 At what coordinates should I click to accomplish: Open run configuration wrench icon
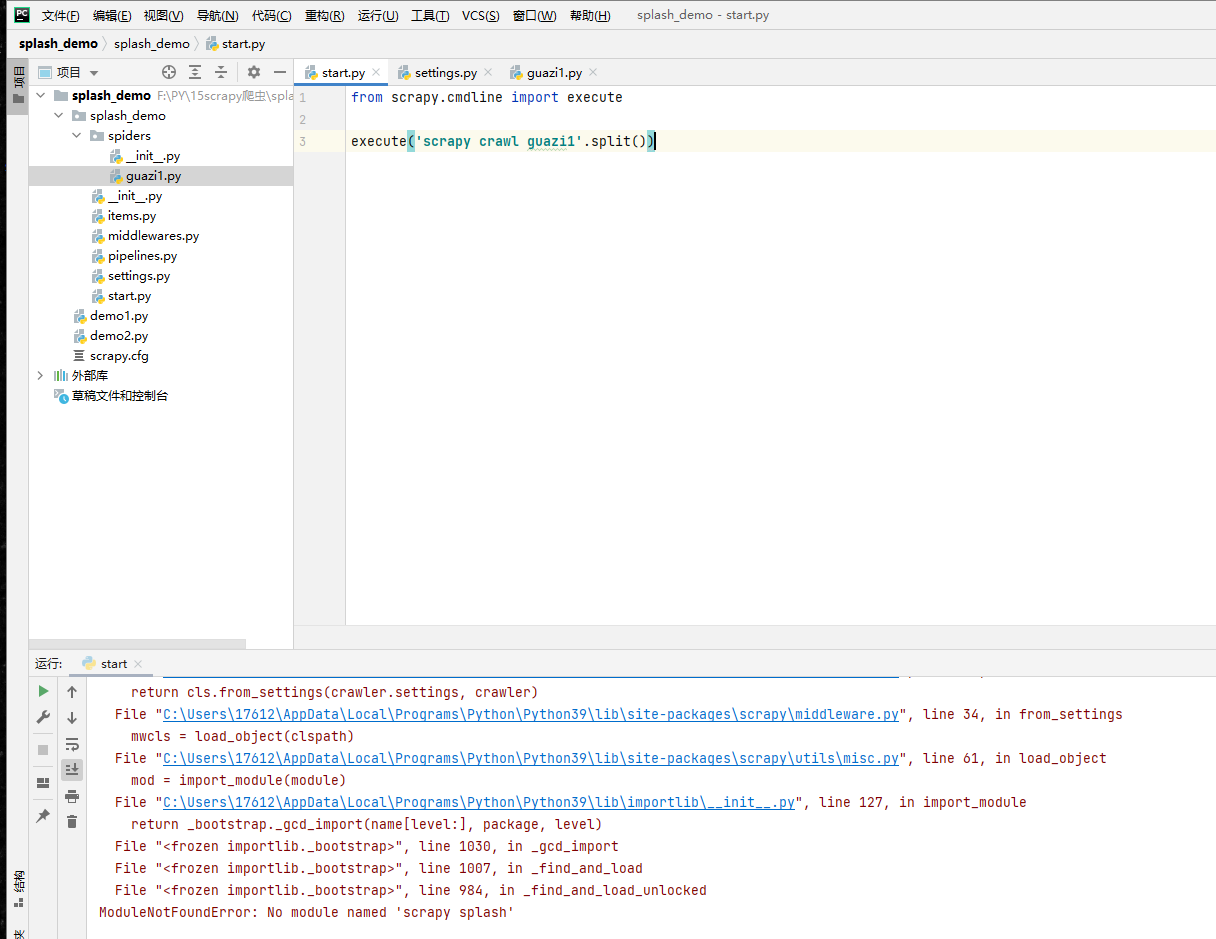point(43,717)
